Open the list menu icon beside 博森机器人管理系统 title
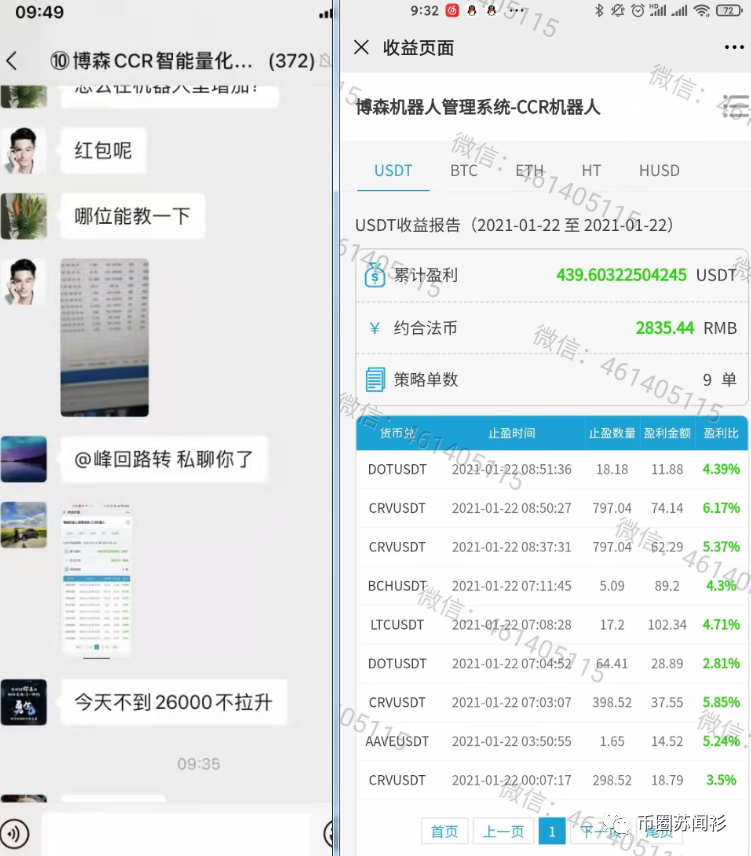This screenshot has width=751, height=856. [735, 107]
